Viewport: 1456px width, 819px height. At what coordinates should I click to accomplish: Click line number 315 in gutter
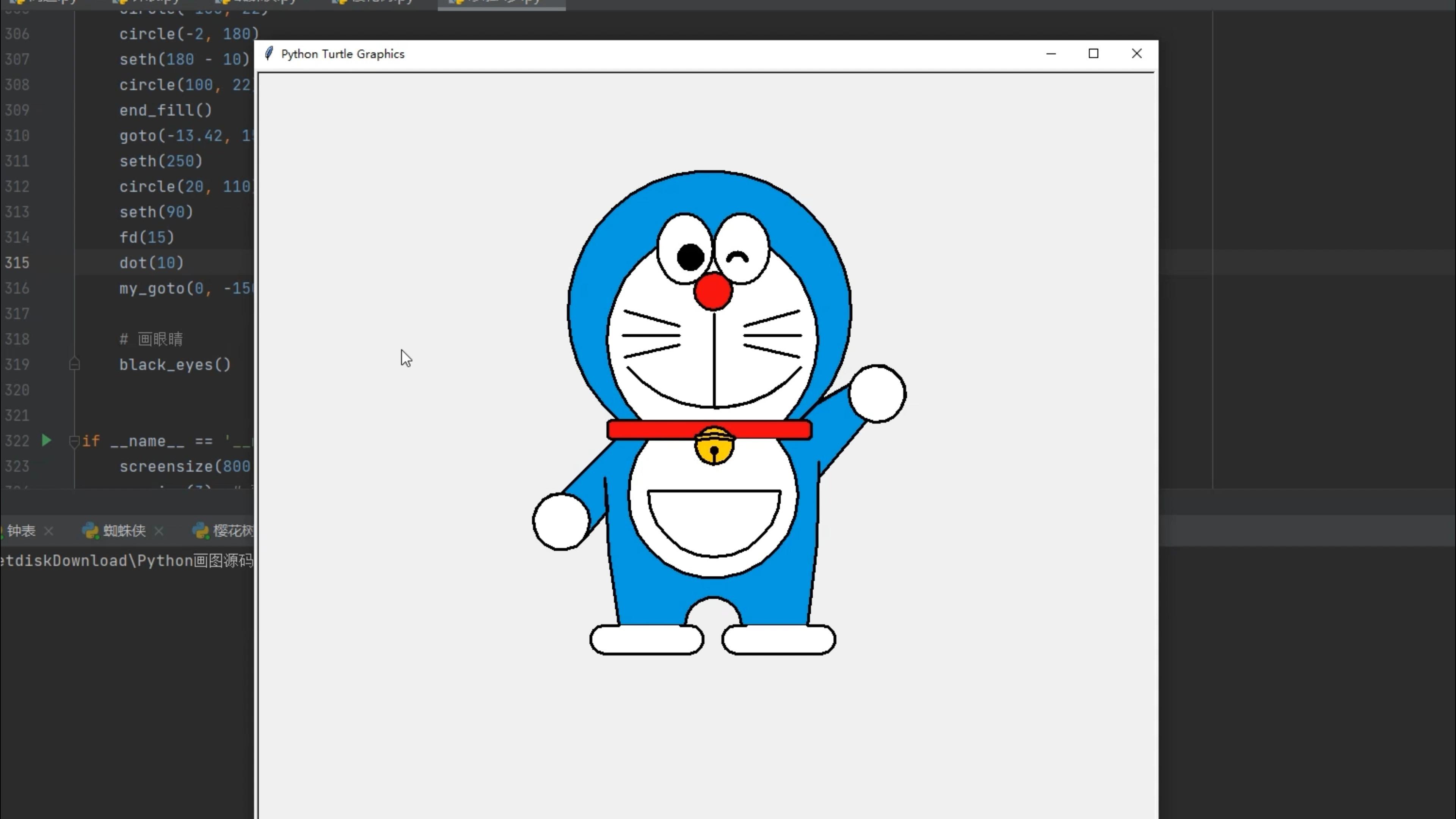point(17,263)
